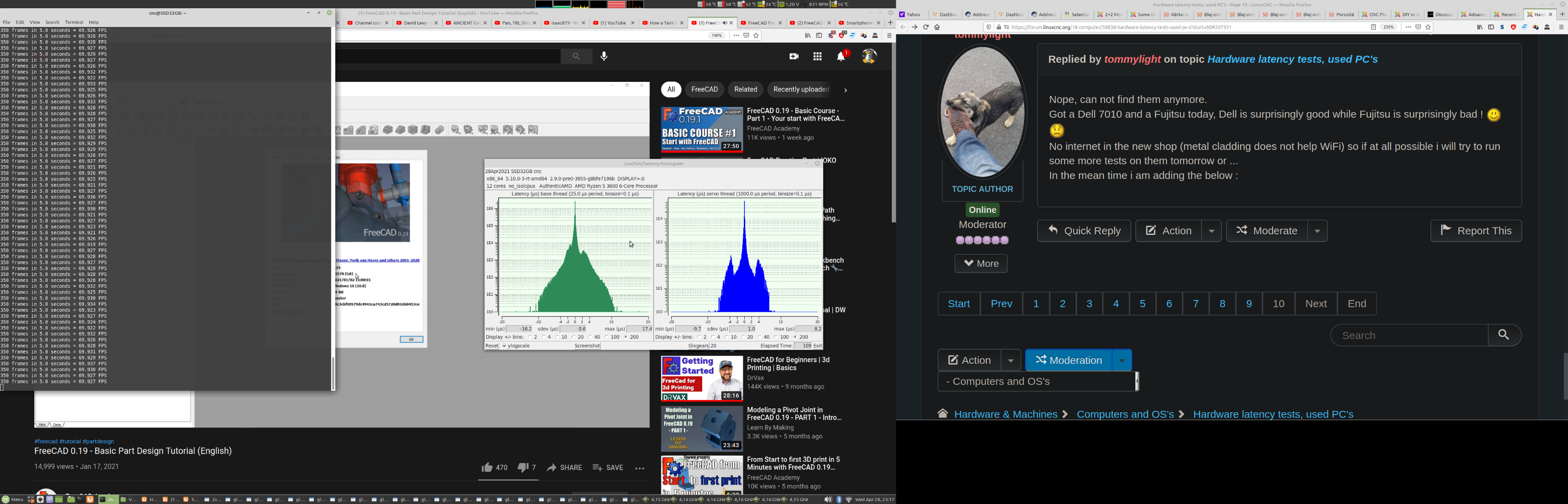This screenshot has height=504, width=1568.
Task: Select servo thread bins radio 4
Action: pyautogui.click(x=714, y=337)
